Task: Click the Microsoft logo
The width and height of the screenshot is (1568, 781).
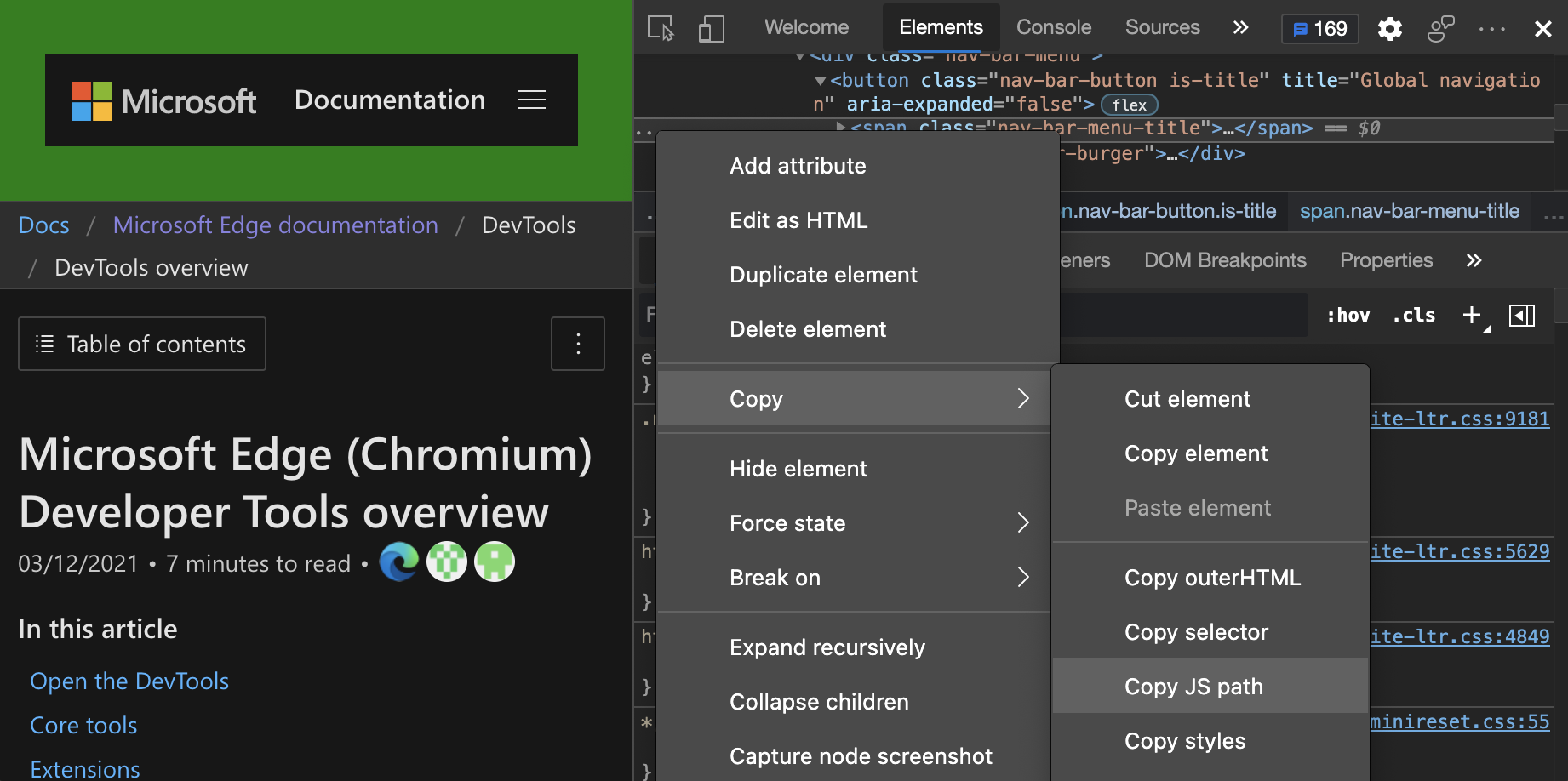Action: tap(164, 101)
